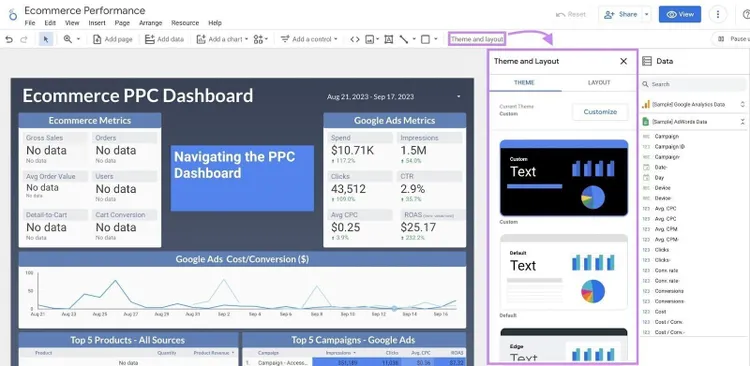Open the Help menu
The height and width of the screenshot is (366, 750).
click(215, 23)
